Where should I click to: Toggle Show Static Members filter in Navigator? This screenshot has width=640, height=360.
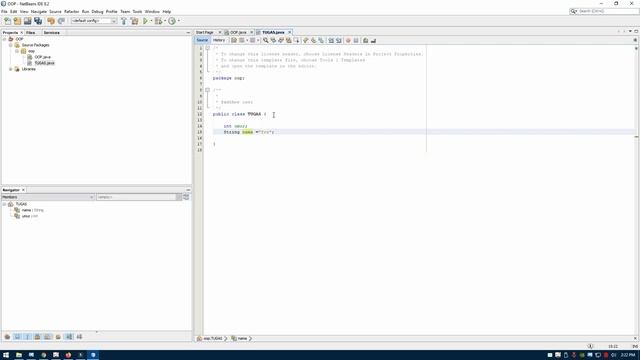point(27,337)
